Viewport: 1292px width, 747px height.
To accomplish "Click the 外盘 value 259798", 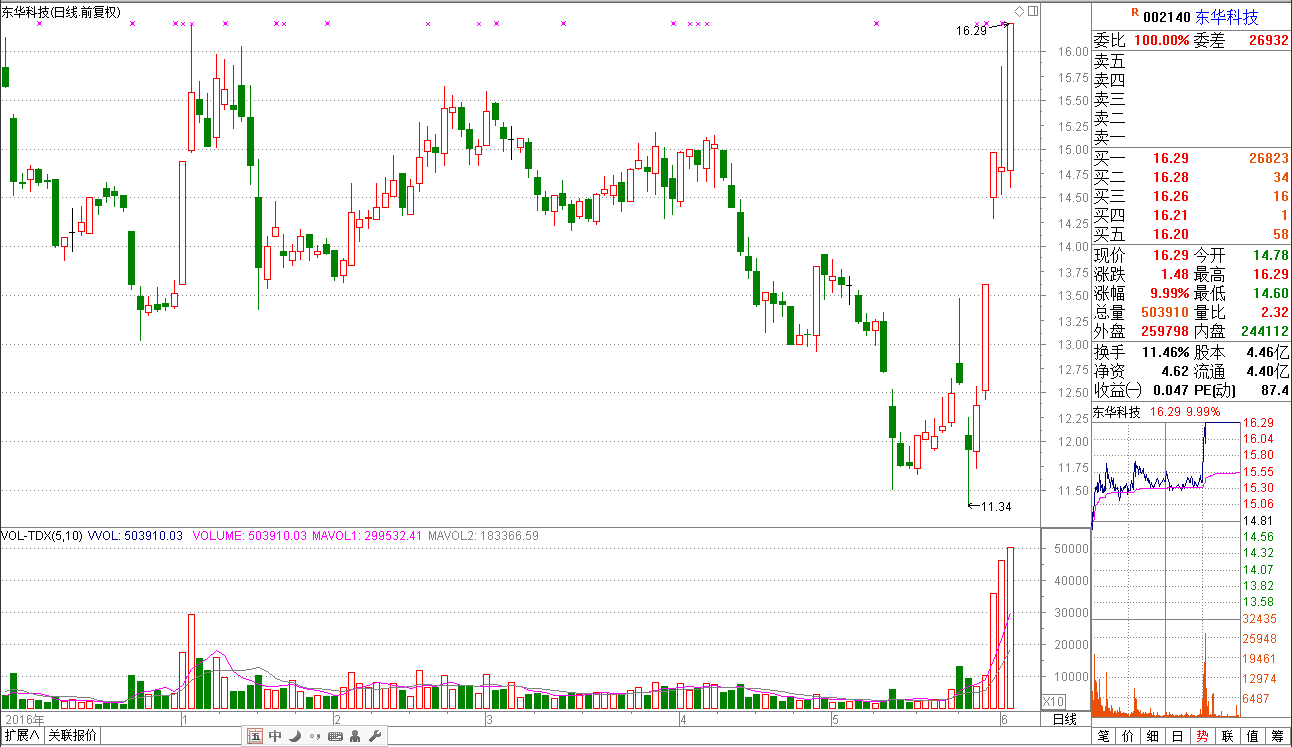I will point(1164,331).
